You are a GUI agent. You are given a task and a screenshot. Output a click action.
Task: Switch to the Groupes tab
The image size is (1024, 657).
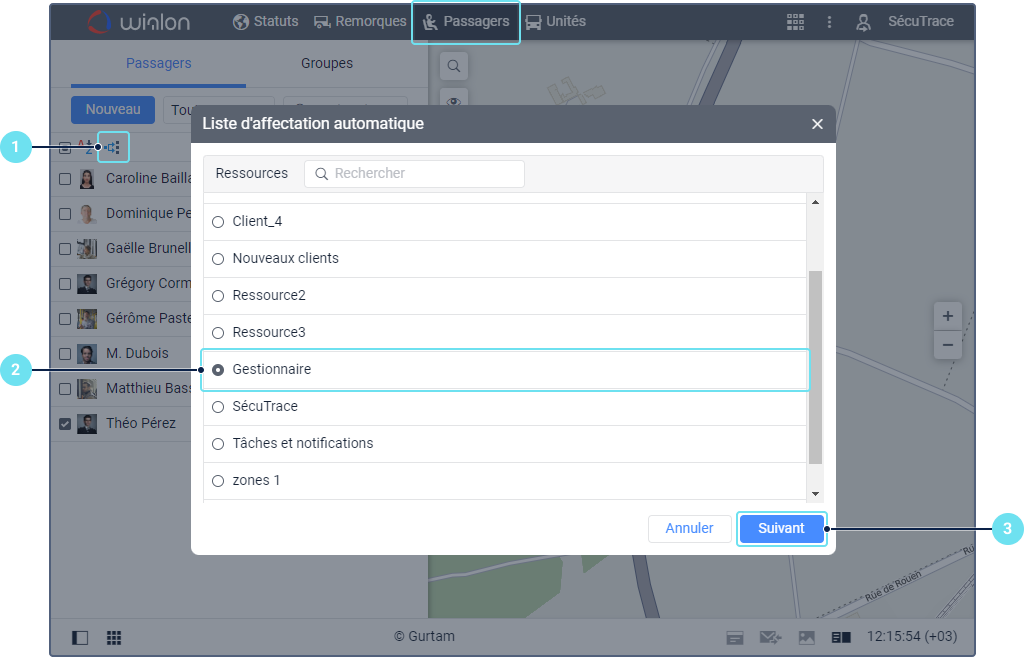coord(327,63)
